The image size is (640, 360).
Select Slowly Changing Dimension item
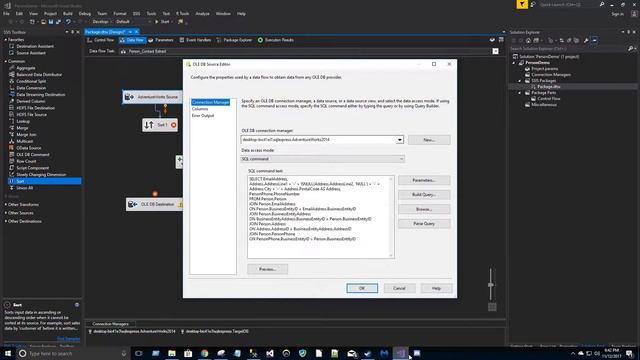(41, 175)
